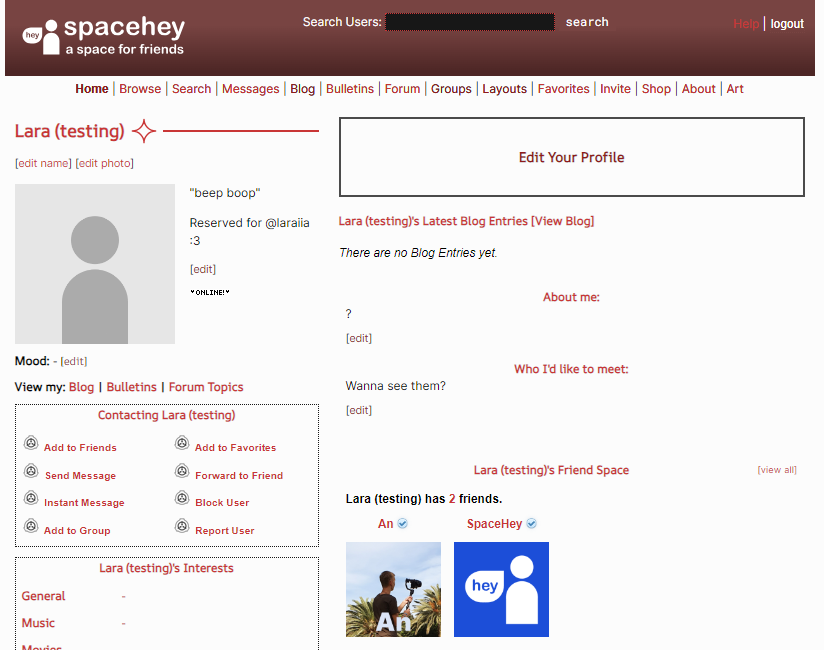This screenshot has width=824, height=650.
Task: Click the Report User link
Action: [x=225, y=531]
